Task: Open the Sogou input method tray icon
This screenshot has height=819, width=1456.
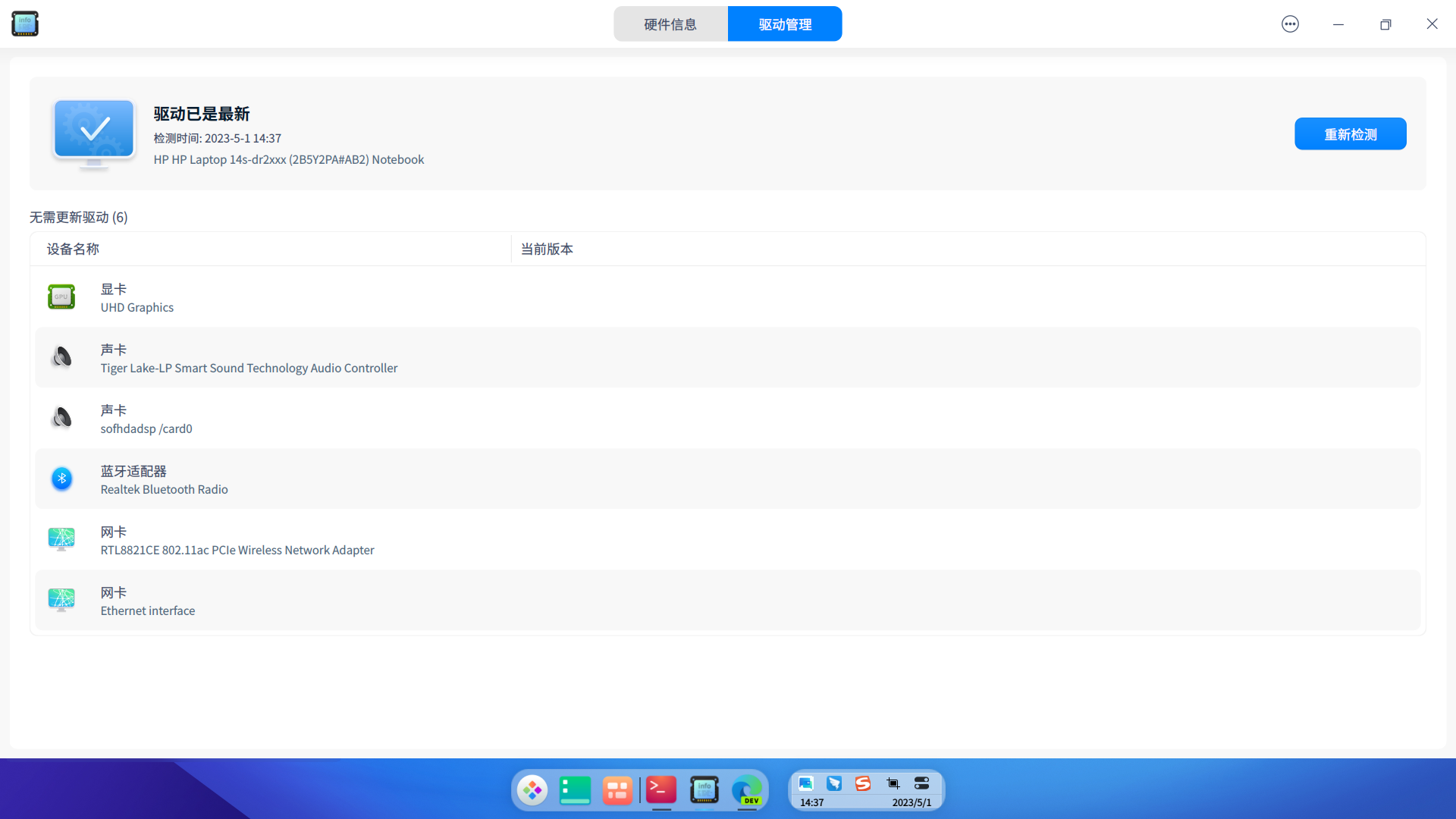Action: [863, 783]
